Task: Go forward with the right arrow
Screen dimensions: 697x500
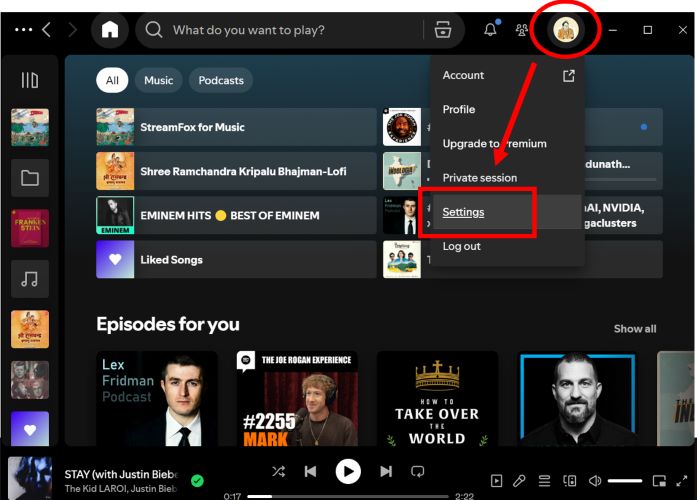Action: [72, 30]
